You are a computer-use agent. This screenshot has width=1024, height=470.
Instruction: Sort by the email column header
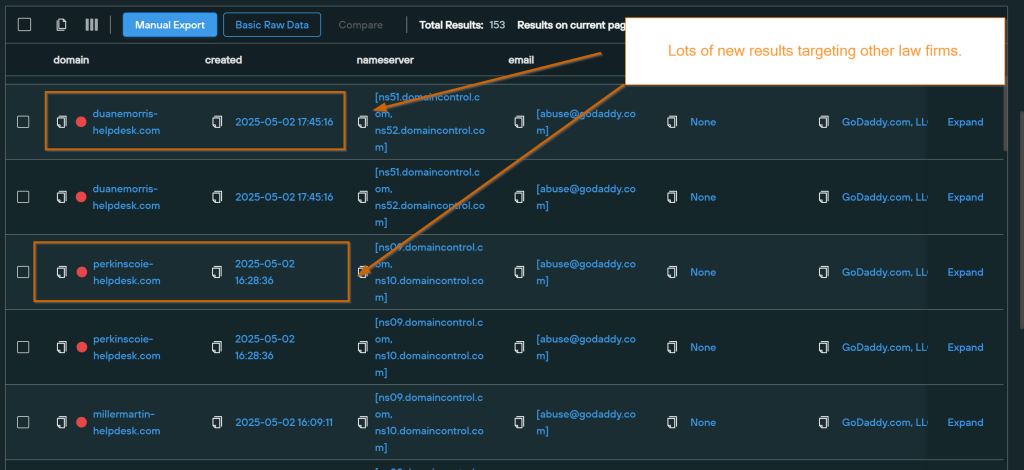tap(521, 60)
